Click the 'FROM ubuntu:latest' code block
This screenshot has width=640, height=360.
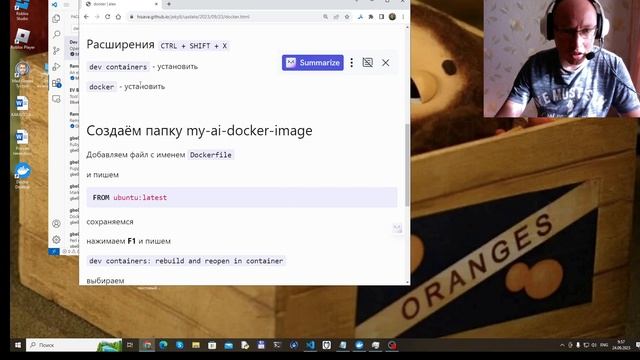(x=242, y=198)
